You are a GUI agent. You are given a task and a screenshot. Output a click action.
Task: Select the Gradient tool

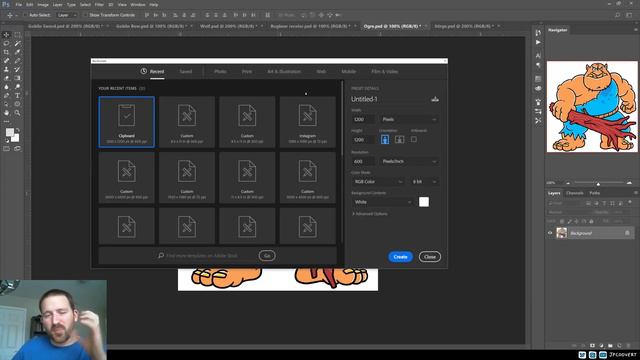click(x=17, y=78)
